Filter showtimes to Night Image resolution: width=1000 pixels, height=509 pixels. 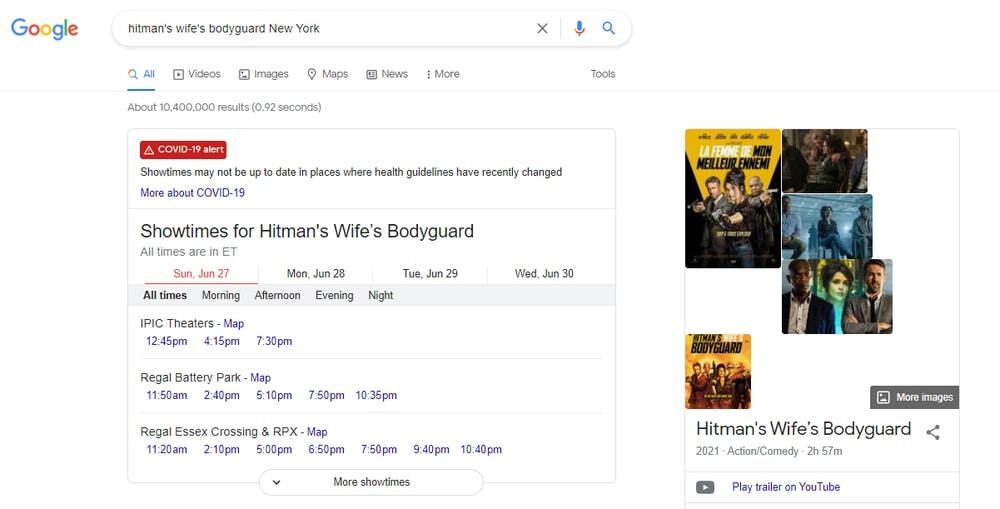pos(381,295)
